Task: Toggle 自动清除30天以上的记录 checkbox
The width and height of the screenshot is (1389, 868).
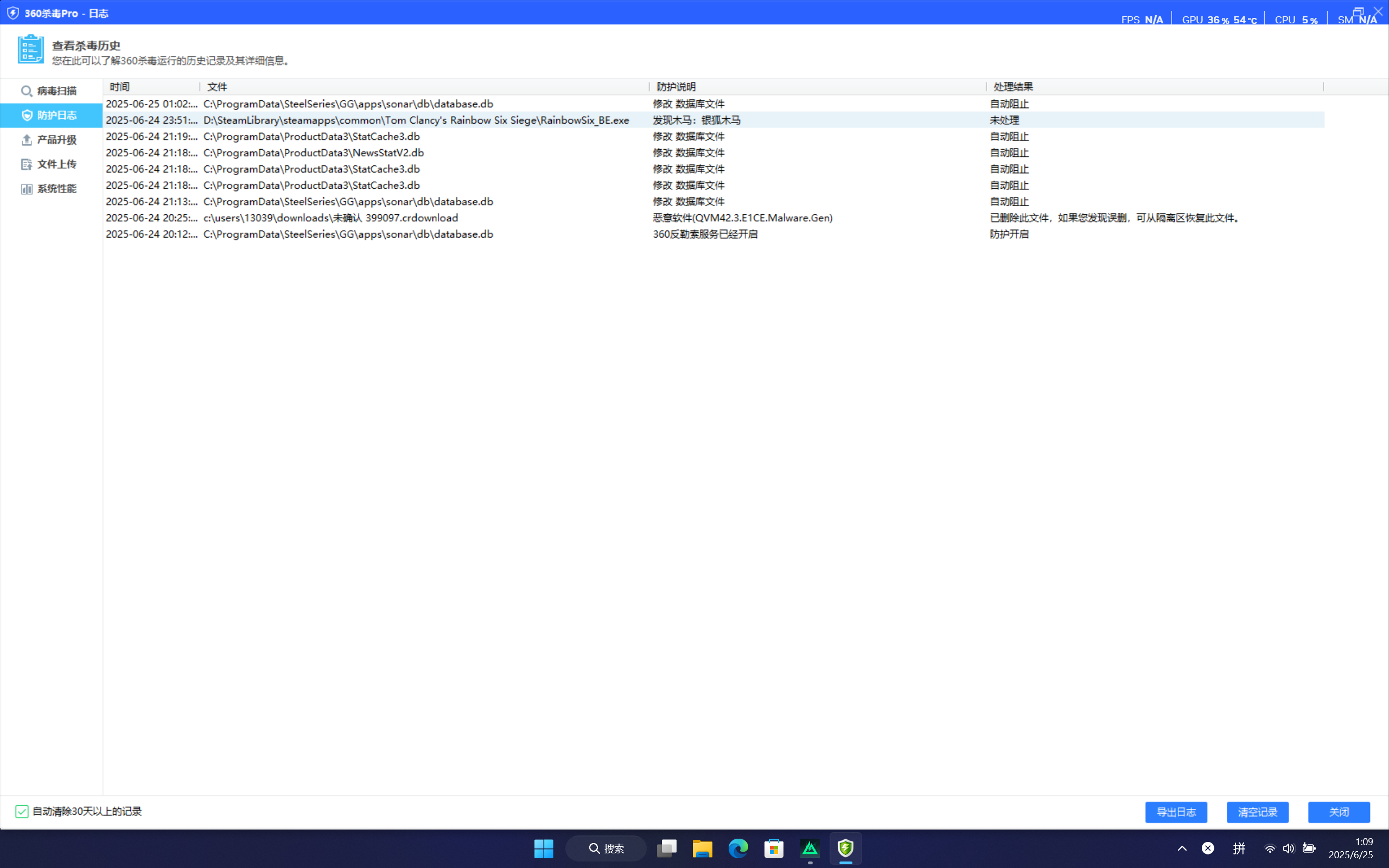Action: click(x=22, y=811)
